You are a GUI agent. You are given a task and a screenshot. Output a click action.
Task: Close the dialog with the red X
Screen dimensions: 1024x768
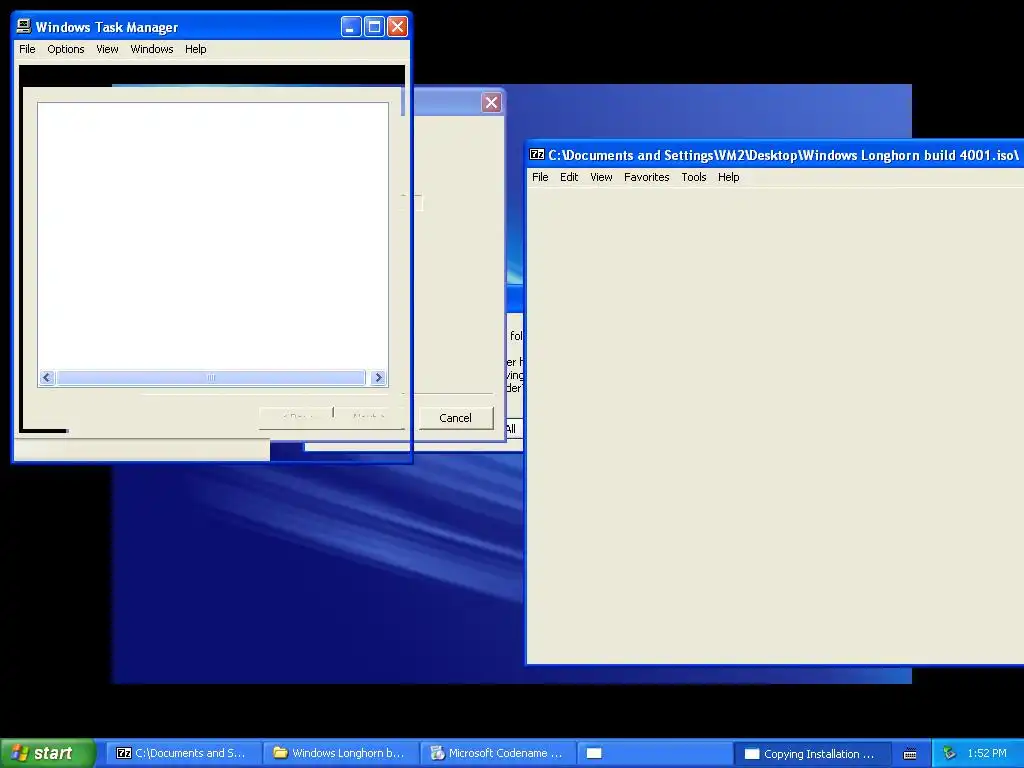pos(491,103)
